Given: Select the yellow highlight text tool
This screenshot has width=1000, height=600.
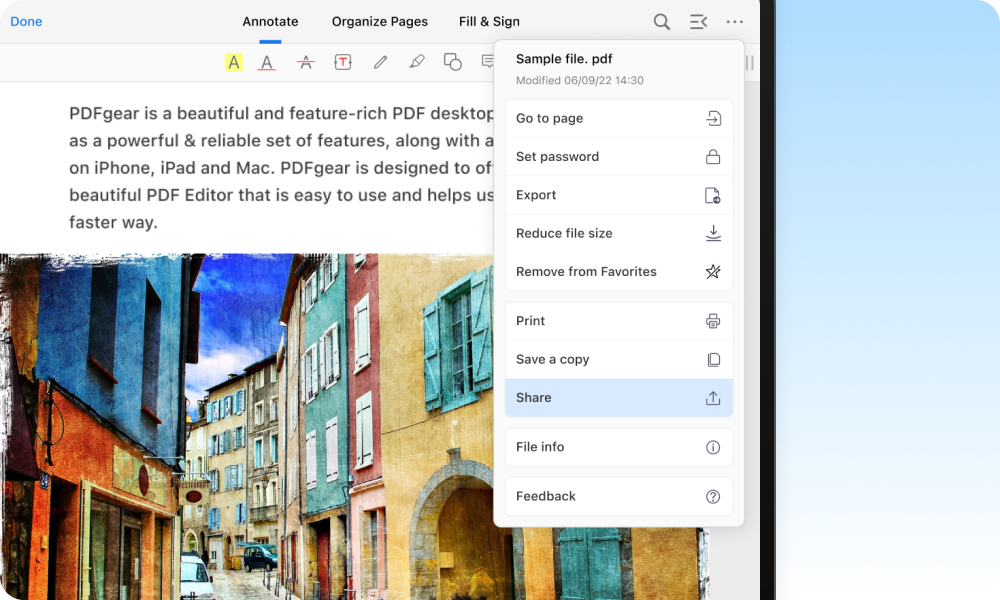Looking at the screenshot, I should pyautogui.click(x=234, y=62).
